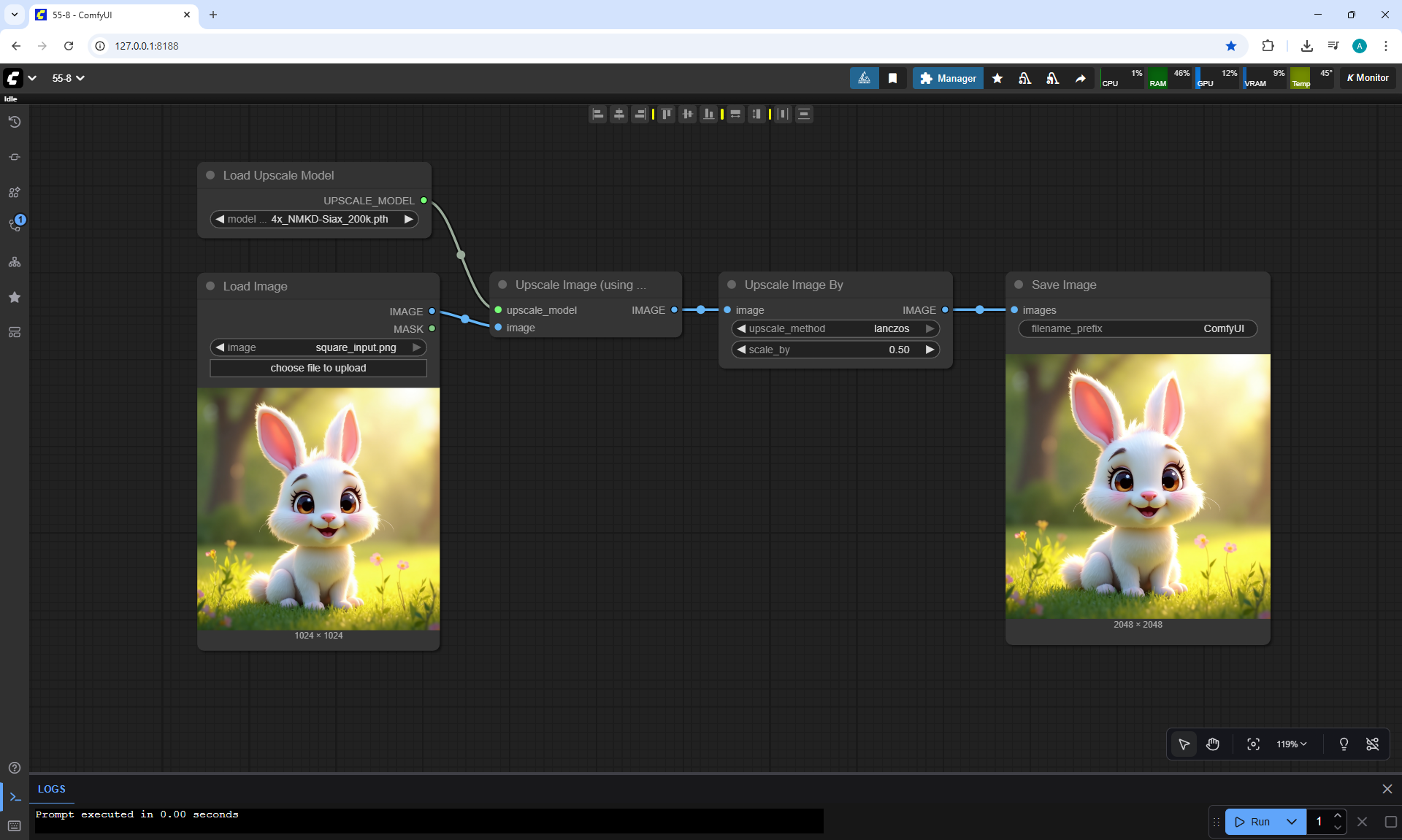Open the queue history sidebar icon
1402x840 pixels.
click(15, 122)
